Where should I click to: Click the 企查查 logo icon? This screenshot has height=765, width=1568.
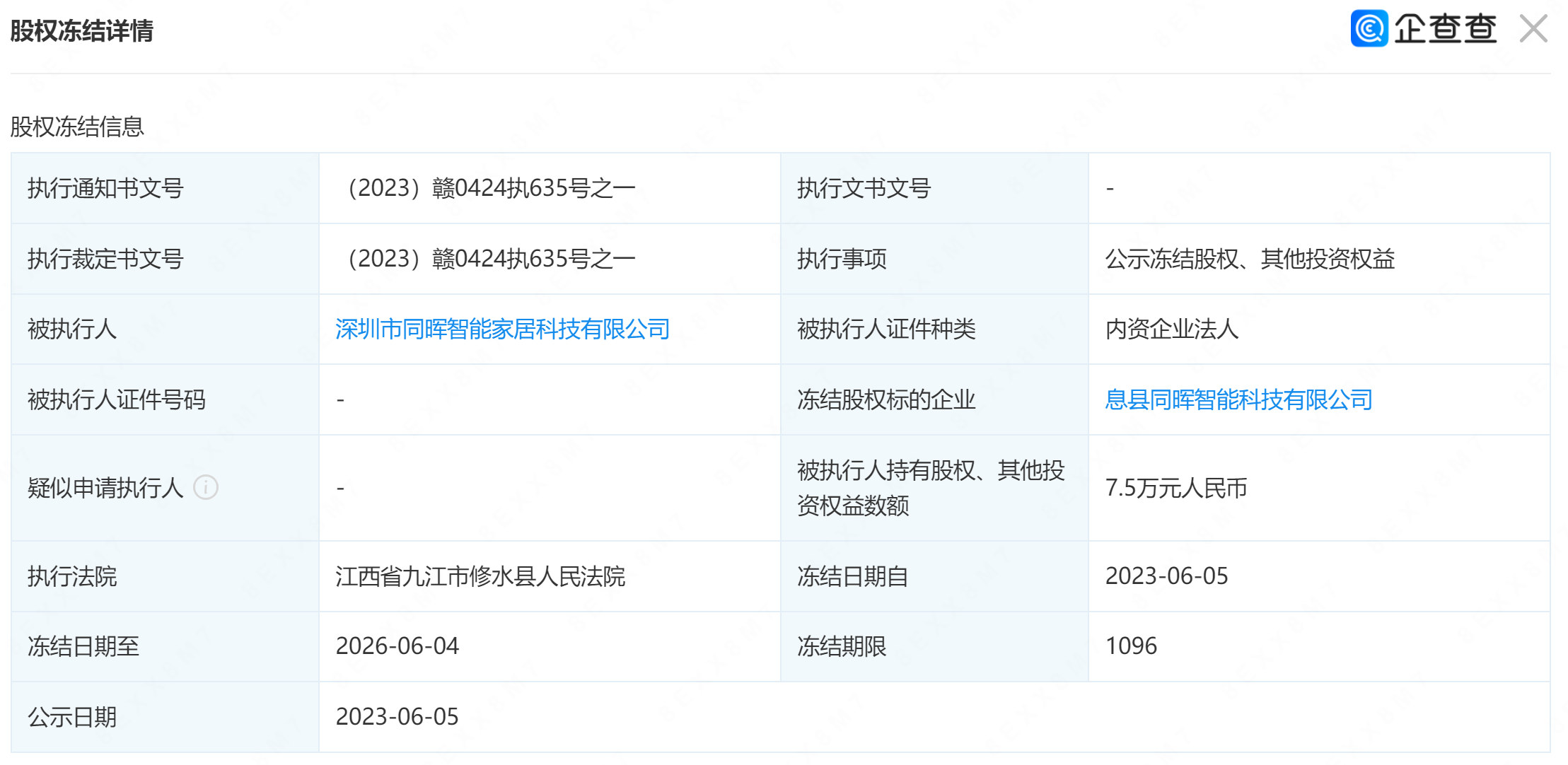coord(1369,29)
